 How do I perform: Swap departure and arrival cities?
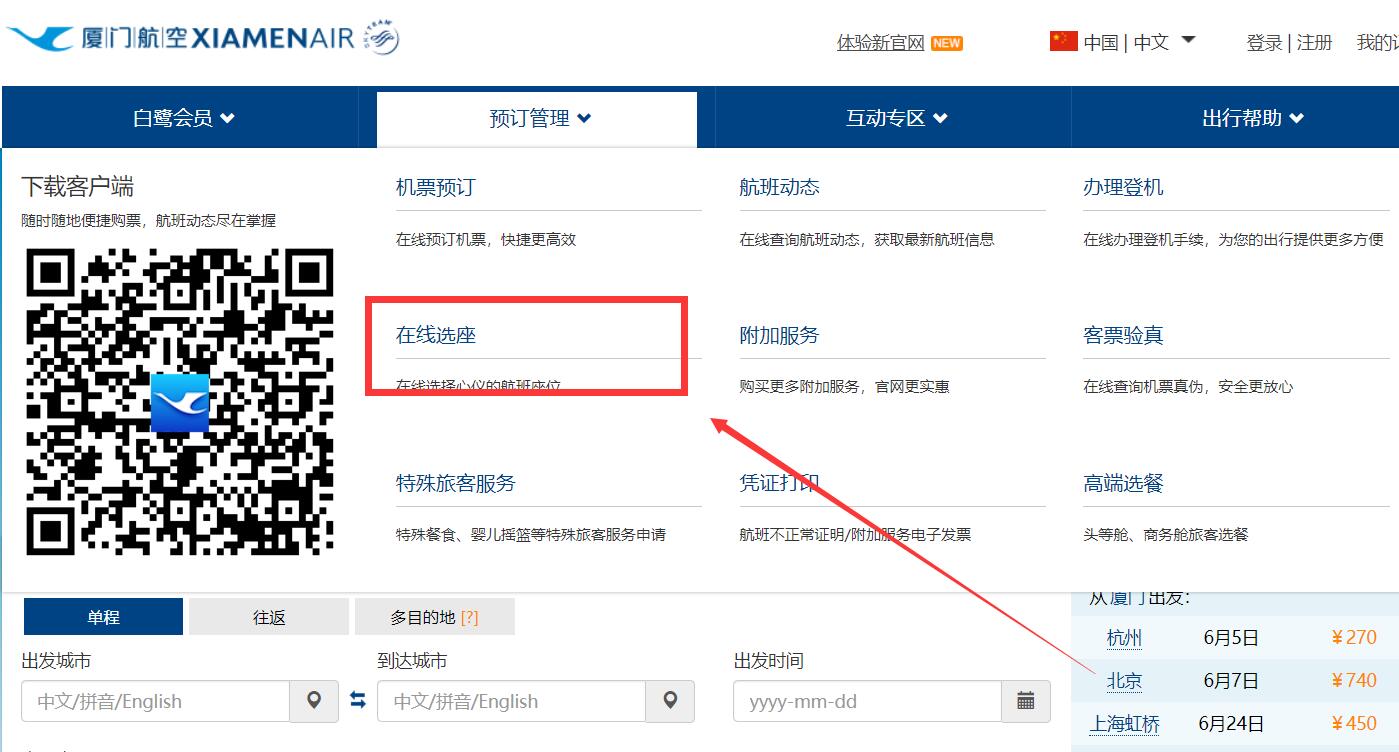pyautogui.click(x=358, y=701)
